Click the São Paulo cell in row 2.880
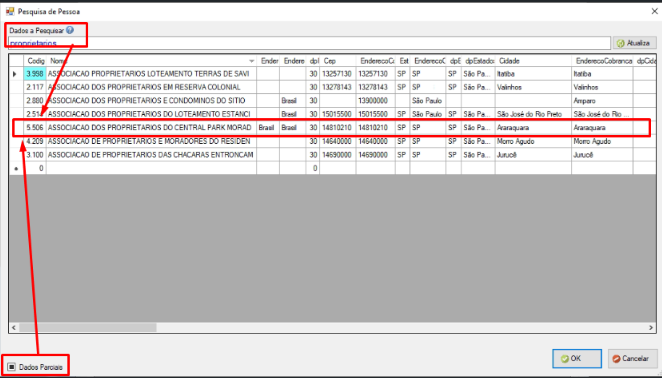 pos(427,101)
